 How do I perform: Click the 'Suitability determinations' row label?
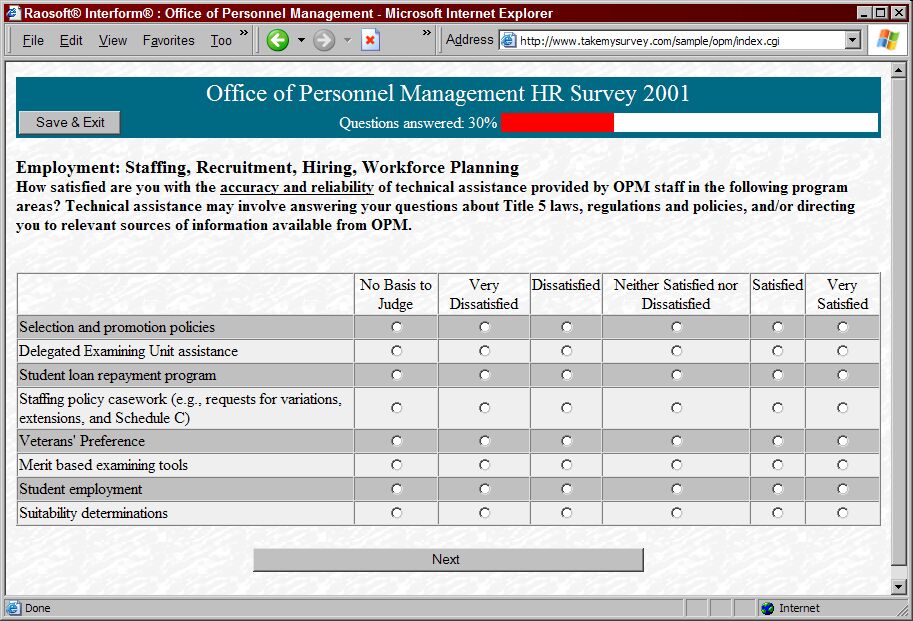point(93,513)
